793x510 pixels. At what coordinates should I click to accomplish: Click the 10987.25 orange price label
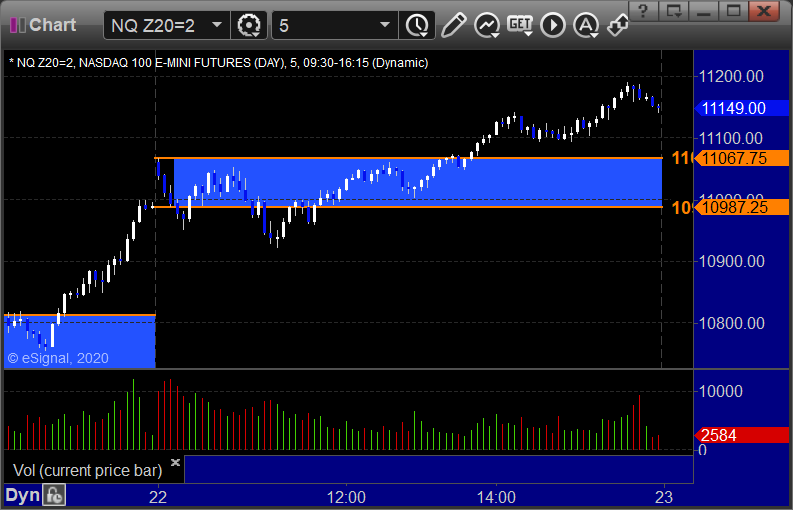[741, 207]
